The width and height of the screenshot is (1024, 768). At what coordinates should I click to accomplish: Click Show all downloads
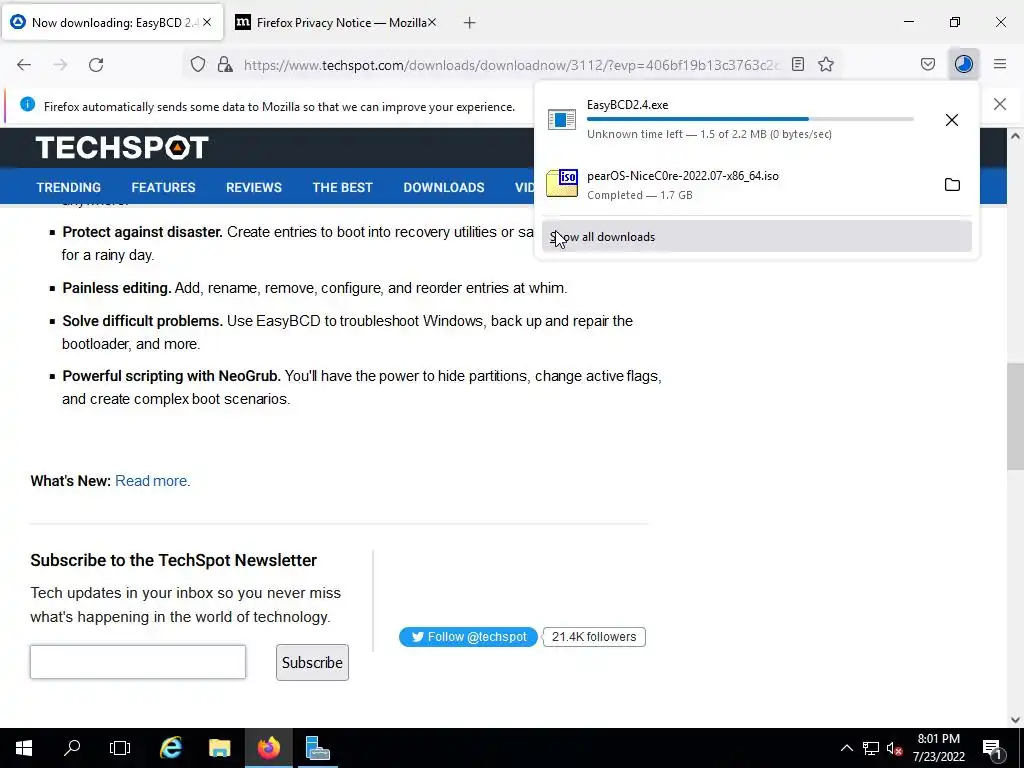tap(756, 236)
